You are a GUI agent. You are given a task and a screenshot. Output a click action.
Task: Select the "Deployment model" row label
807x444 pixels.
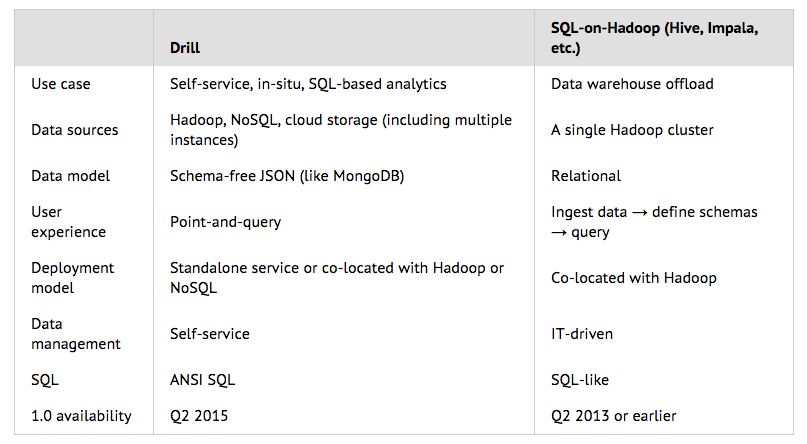(x=72, y=278)
